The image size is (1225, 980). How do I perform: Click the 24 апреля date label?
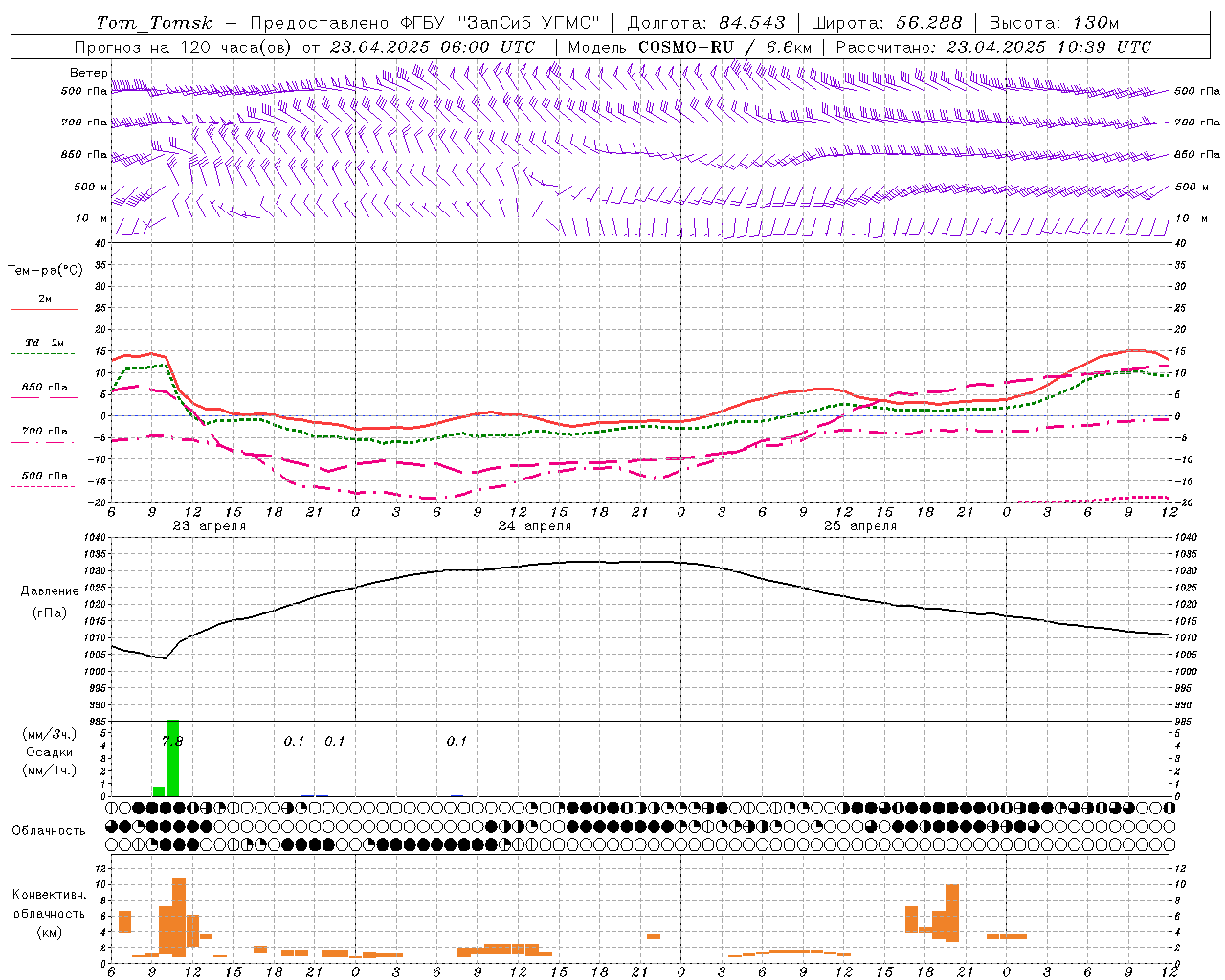tap(534, 526)
